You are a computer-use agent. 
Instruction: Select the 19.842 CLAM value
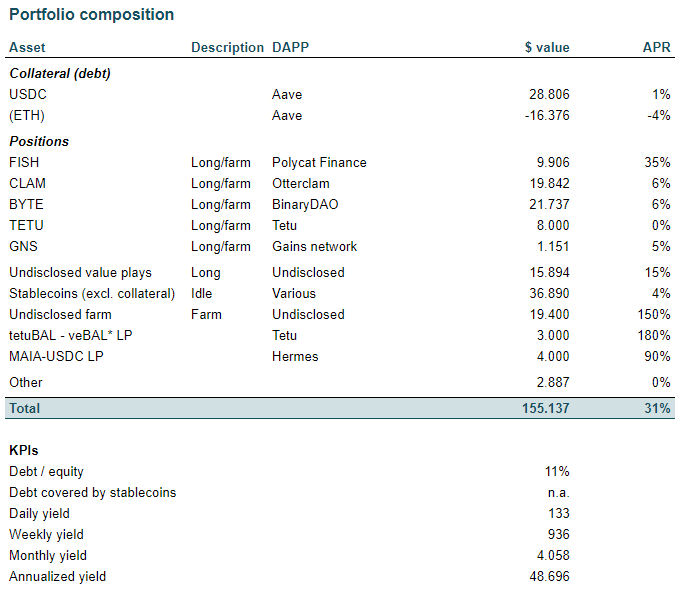tap(549, 184)
